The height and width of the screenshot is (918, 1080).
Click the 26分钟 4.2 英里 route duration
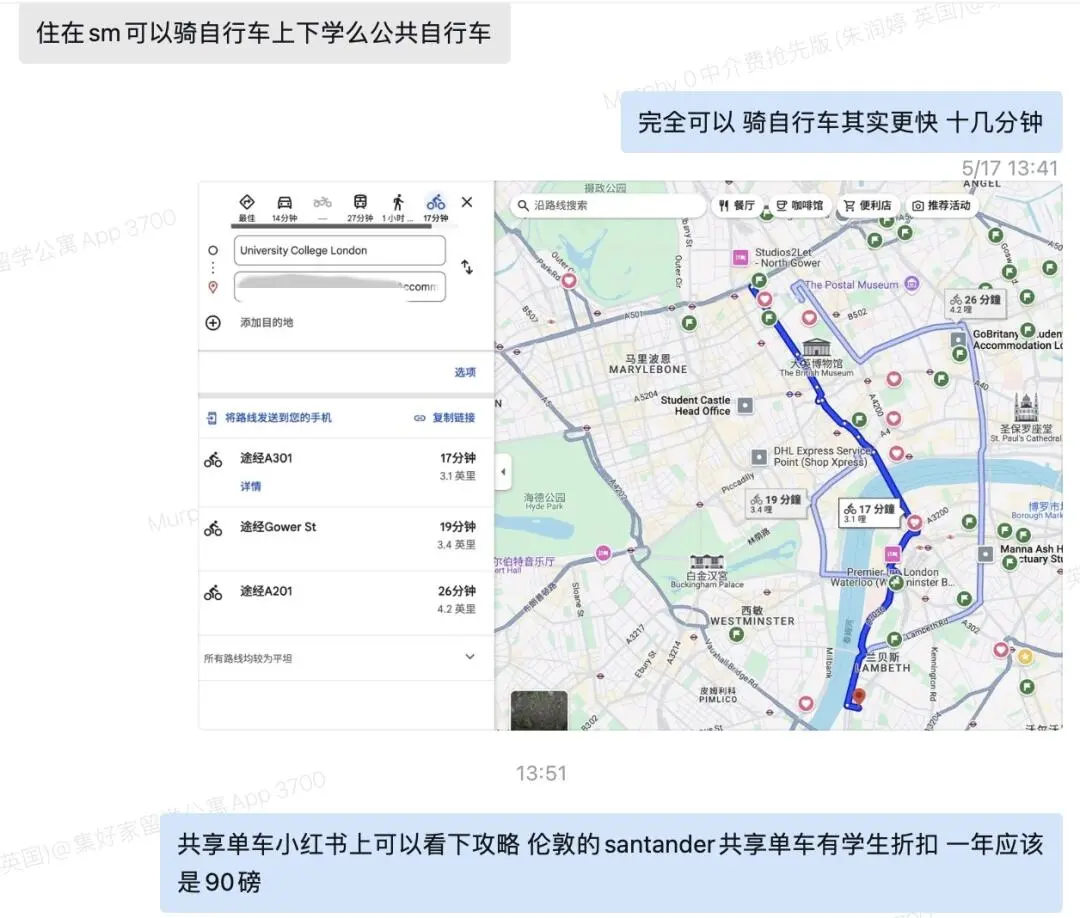(456, 599)
